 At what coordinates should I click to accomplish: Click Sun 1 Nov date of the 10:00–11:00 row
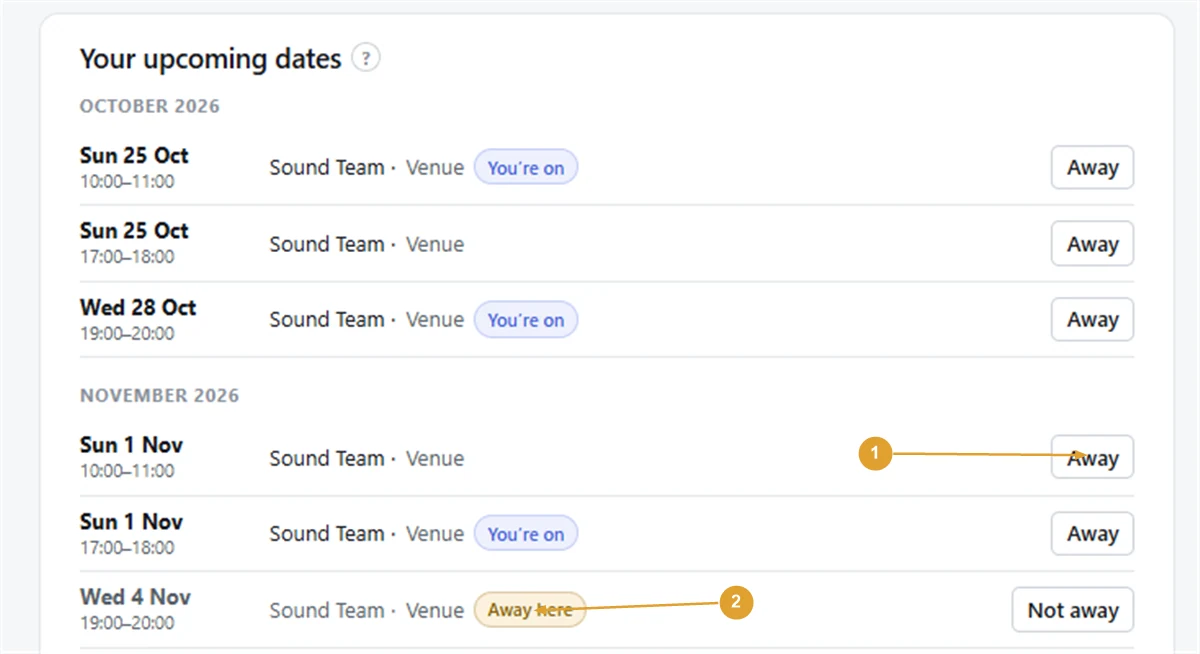pyautogui.click(x=131, y=445)
